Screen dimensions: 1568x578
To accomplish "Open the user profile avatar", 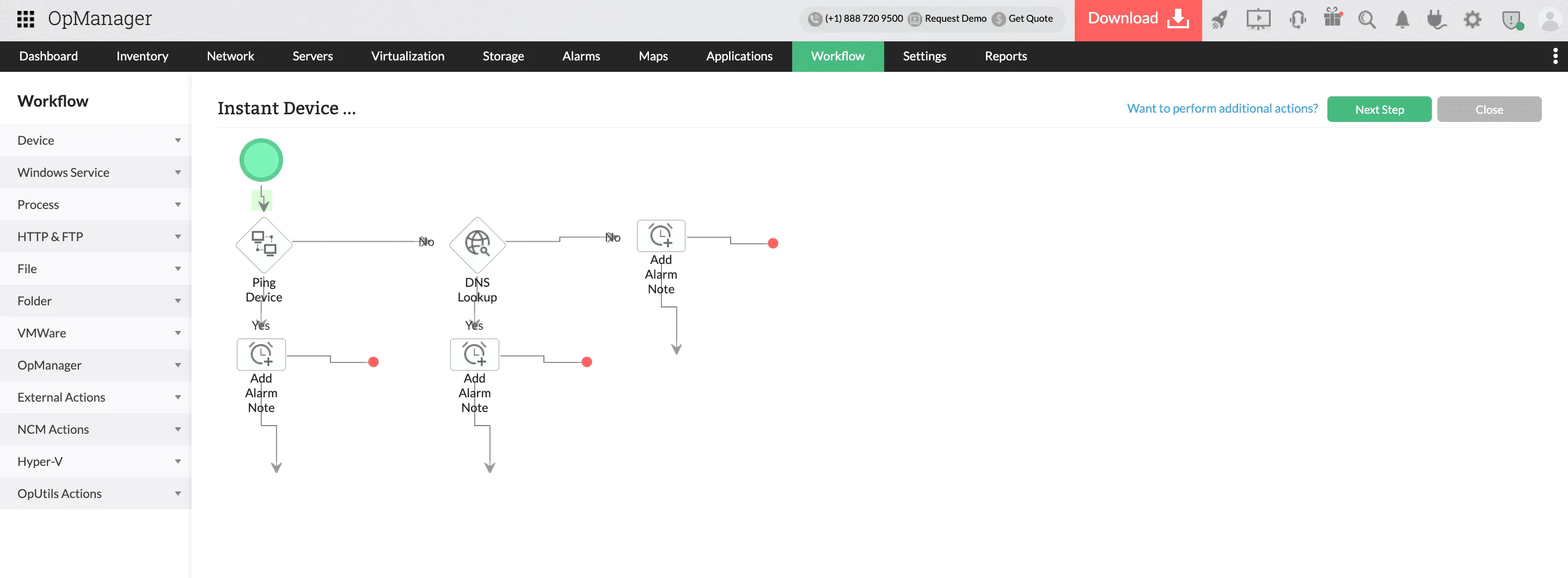I will (x=1549, y=20).
